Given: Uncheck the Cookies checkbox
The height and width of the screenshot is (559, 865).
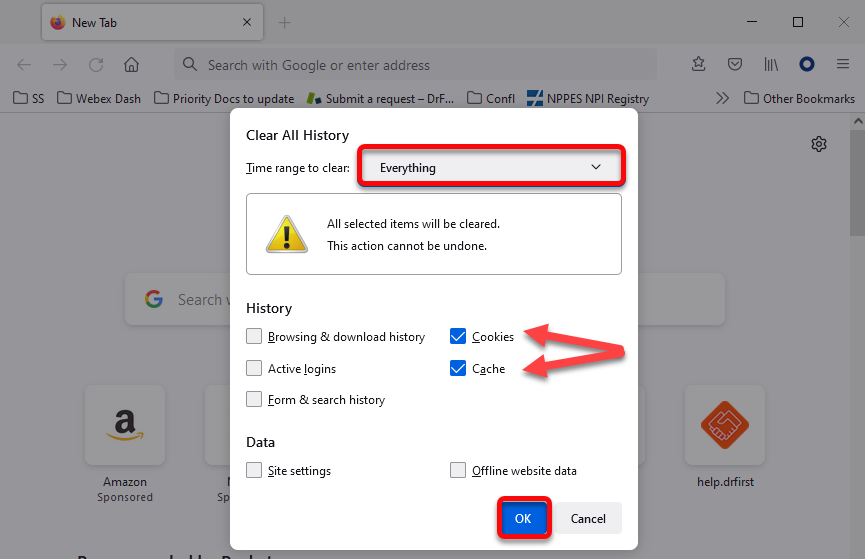Looking at the screenshot, I should pyautogui.click(x=458, y=337).
